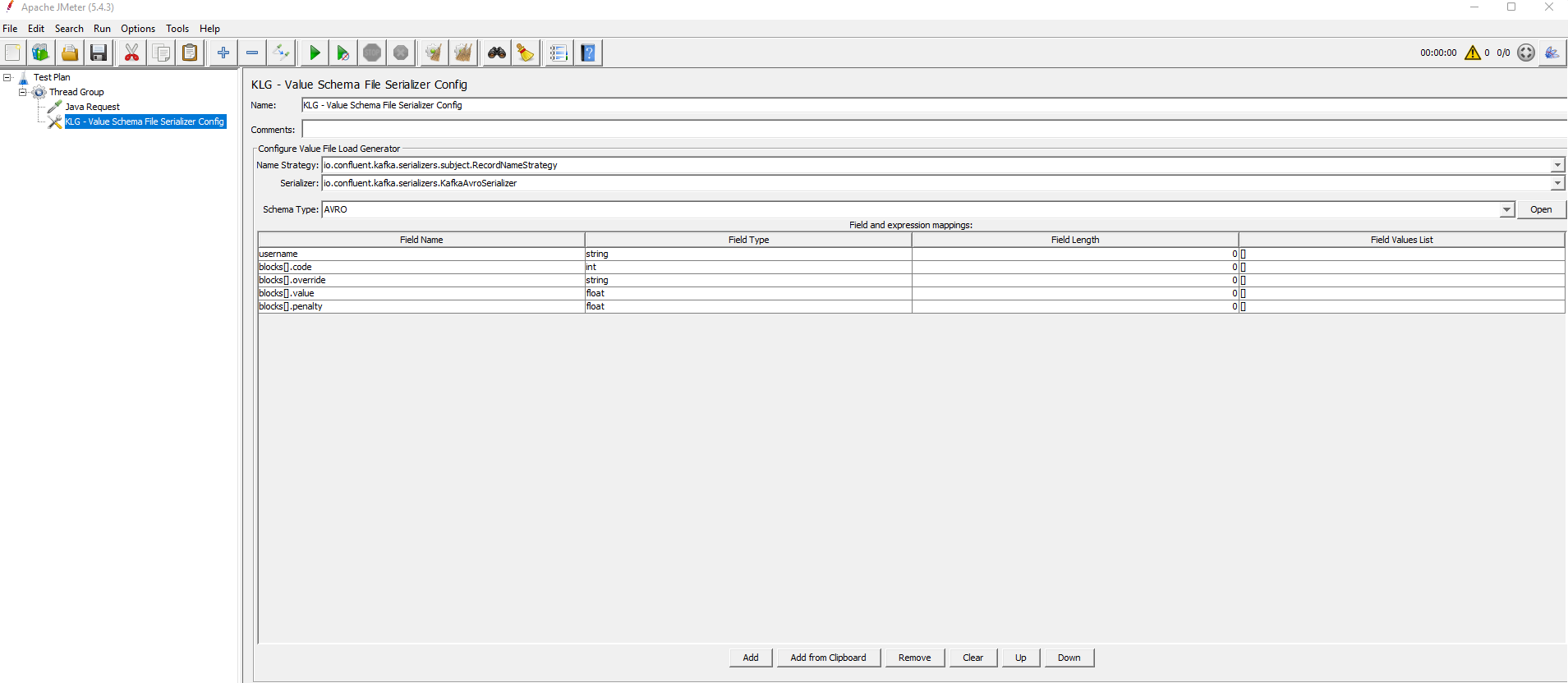Open the Help menu
The width and height of the screenshot is (1568, 683).
coord(209,28)
